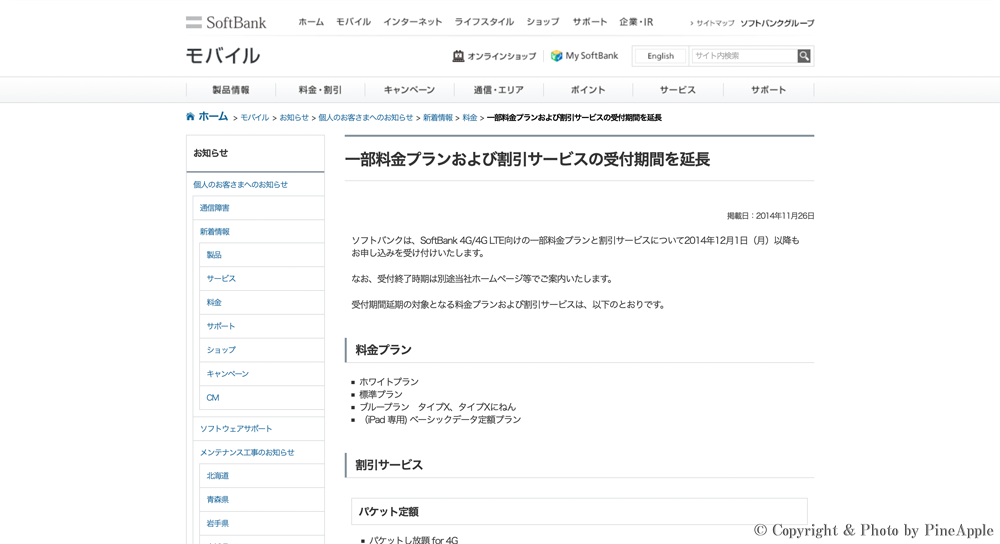Click the SoftBank logo
This screenshot has width=1000, height=544.
tap(226, 22)
